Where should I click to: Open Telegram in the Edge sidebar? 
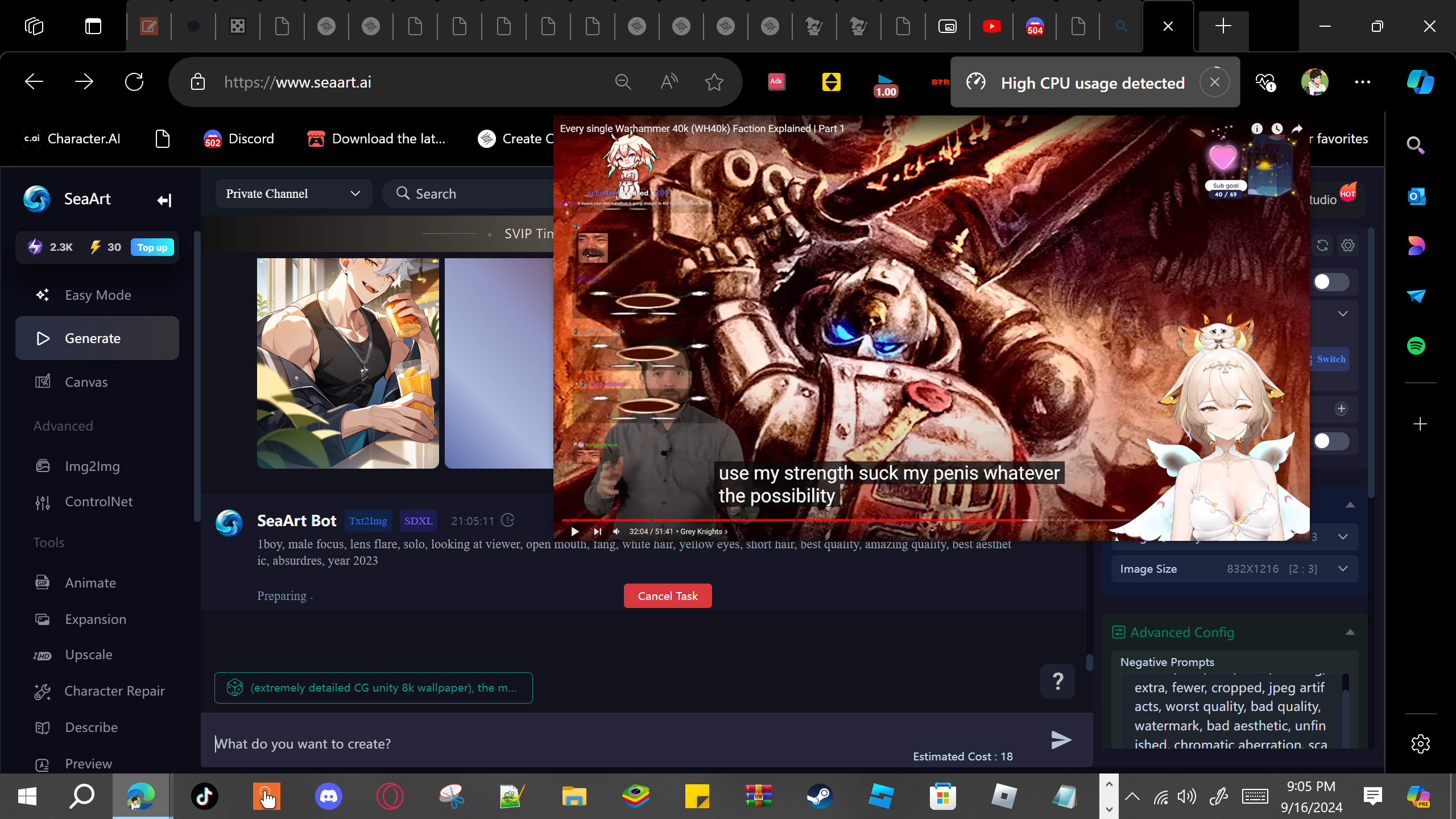1416,296
